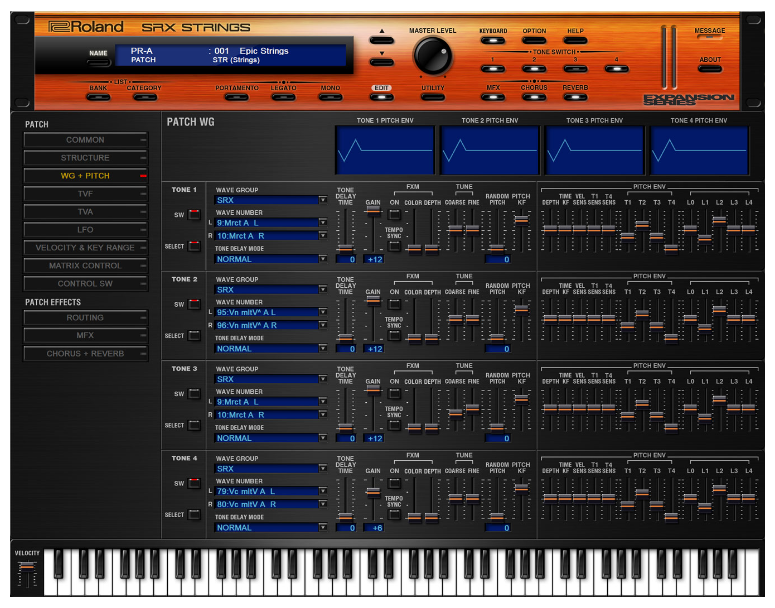Click the patch name LCD display

point(230,55)
